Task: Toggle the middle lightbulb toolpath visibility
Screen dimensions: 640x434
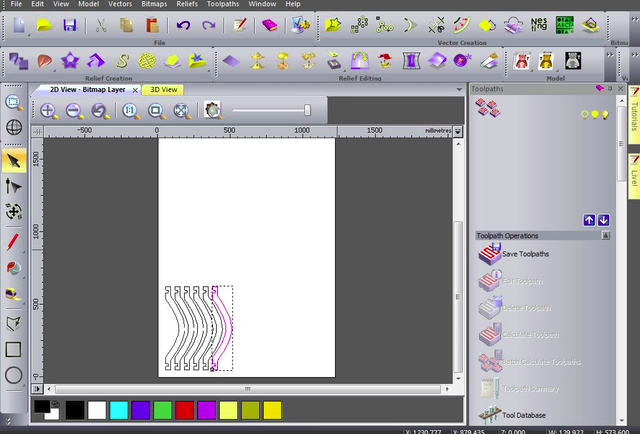Action: point(595,115)
